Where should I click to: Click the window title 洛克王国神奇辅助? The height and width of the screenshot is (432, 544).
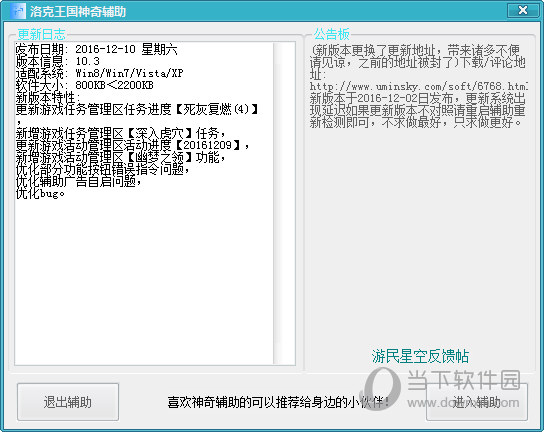tap(77, 11)
